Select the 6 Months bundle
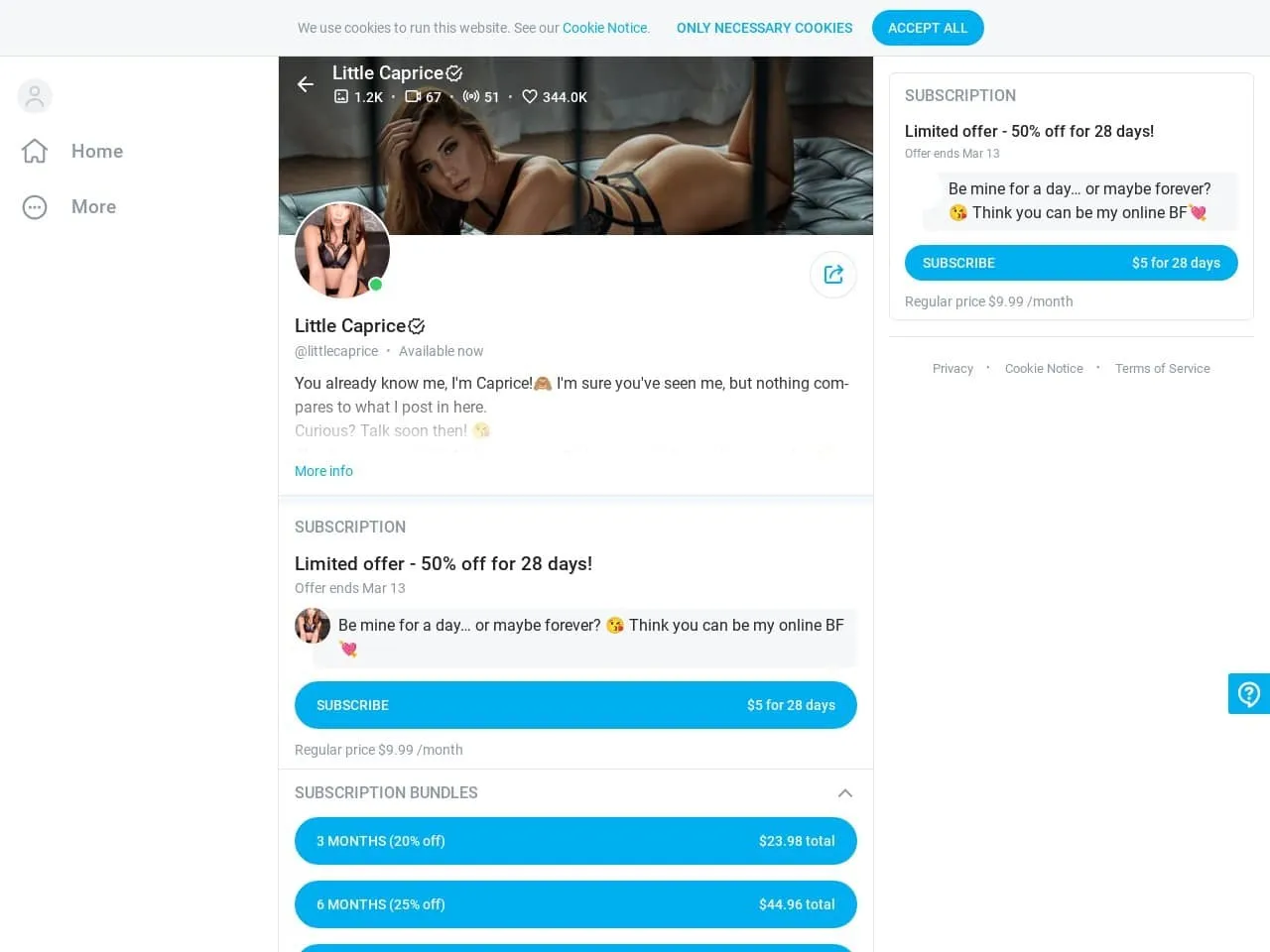The height and width of the screenshot is (952, 1270). (x=575, y=904)
